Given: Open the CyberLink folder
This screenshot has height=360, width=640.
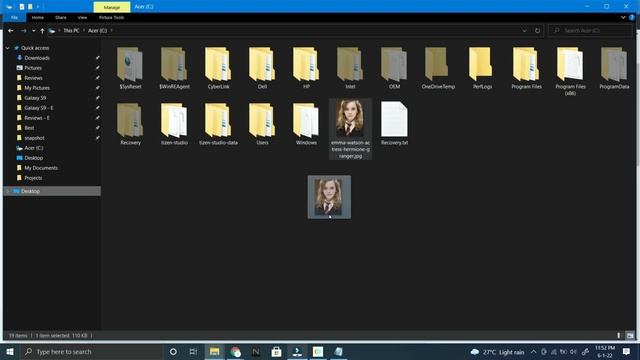Looking at the screenshot, I should pyautogui.click(x=218, y=68).
